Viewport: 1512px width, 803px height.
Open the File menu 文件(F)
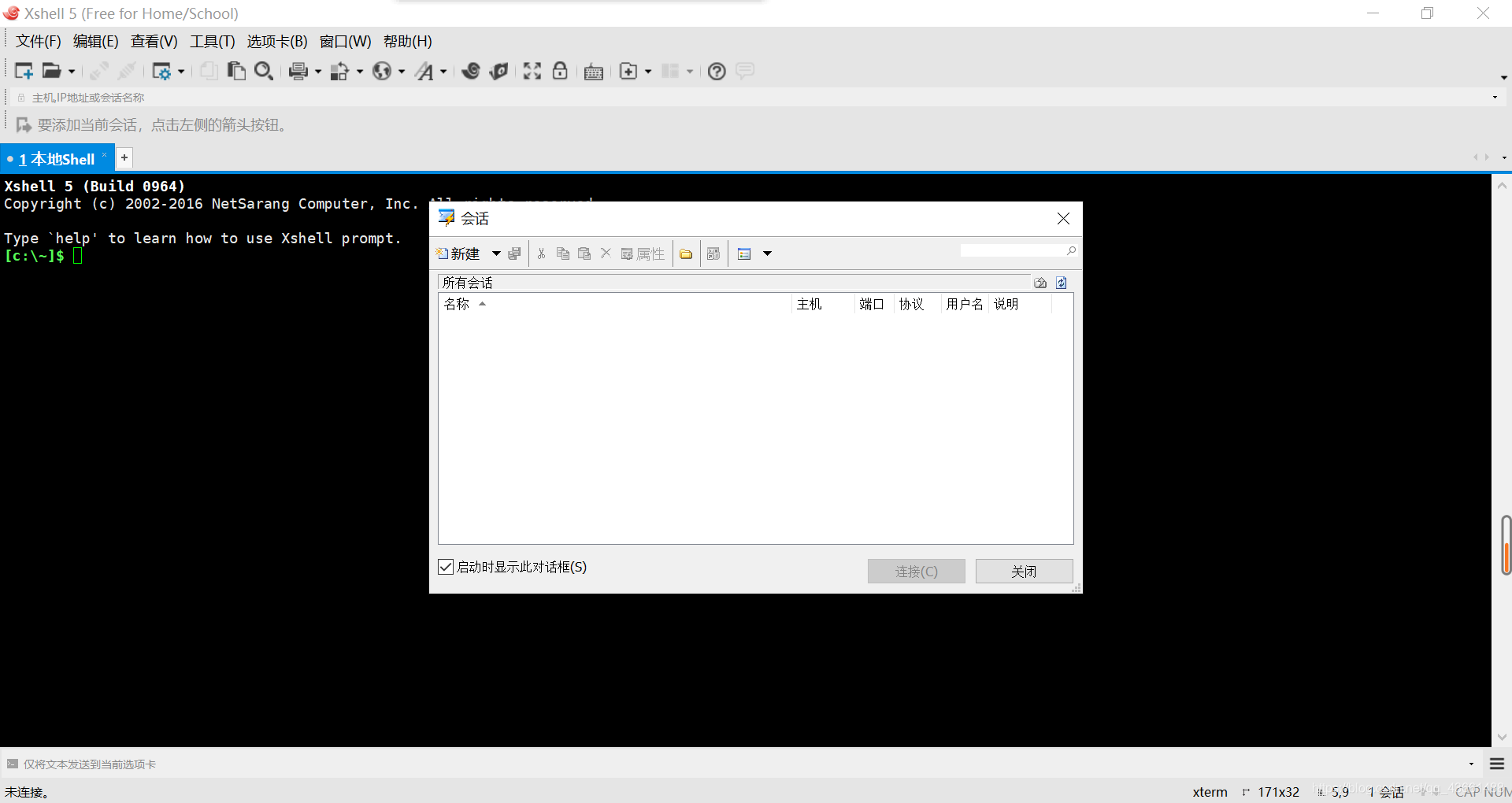(39, 42)
